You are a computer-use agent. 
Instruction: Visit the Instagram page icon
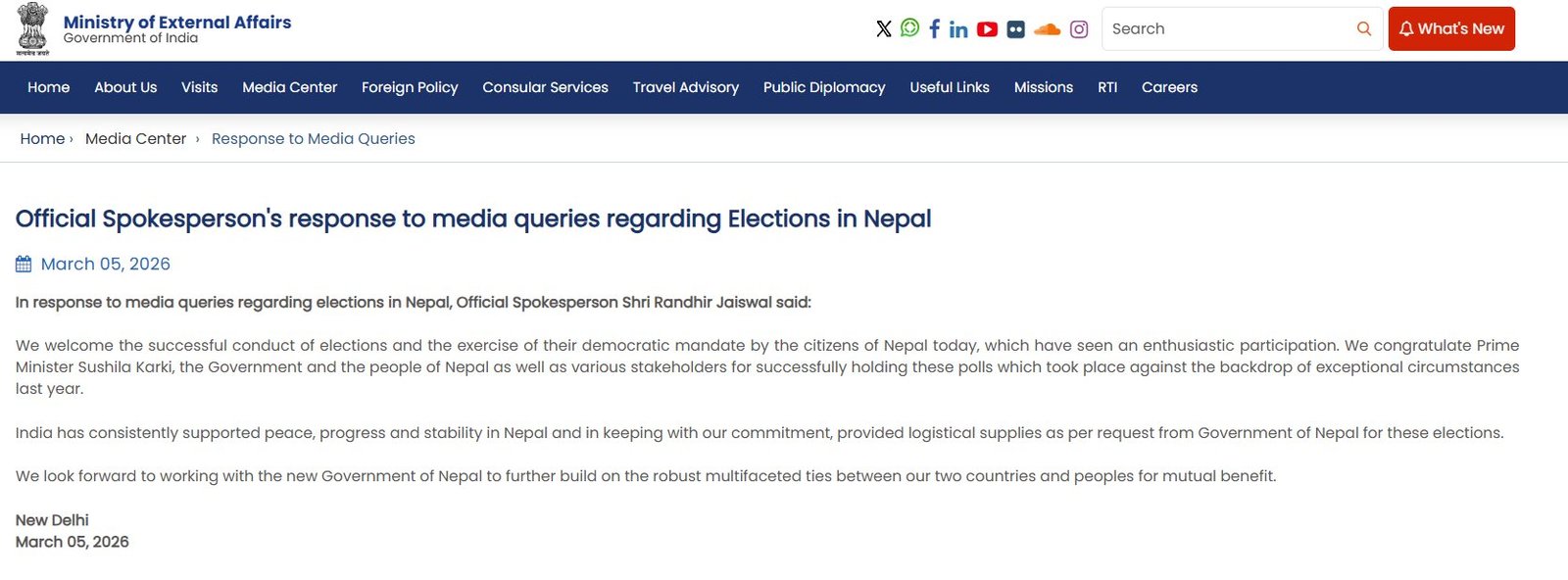[x=1079, y=29]
